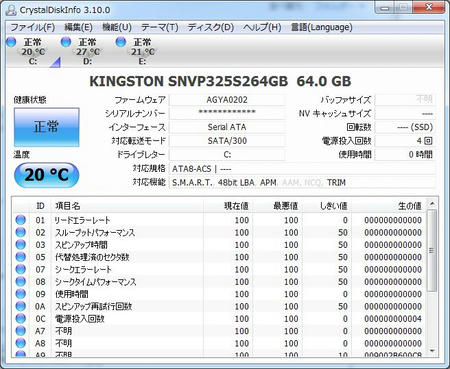Open the ファイル(F) menu

[x=32, y=27]
